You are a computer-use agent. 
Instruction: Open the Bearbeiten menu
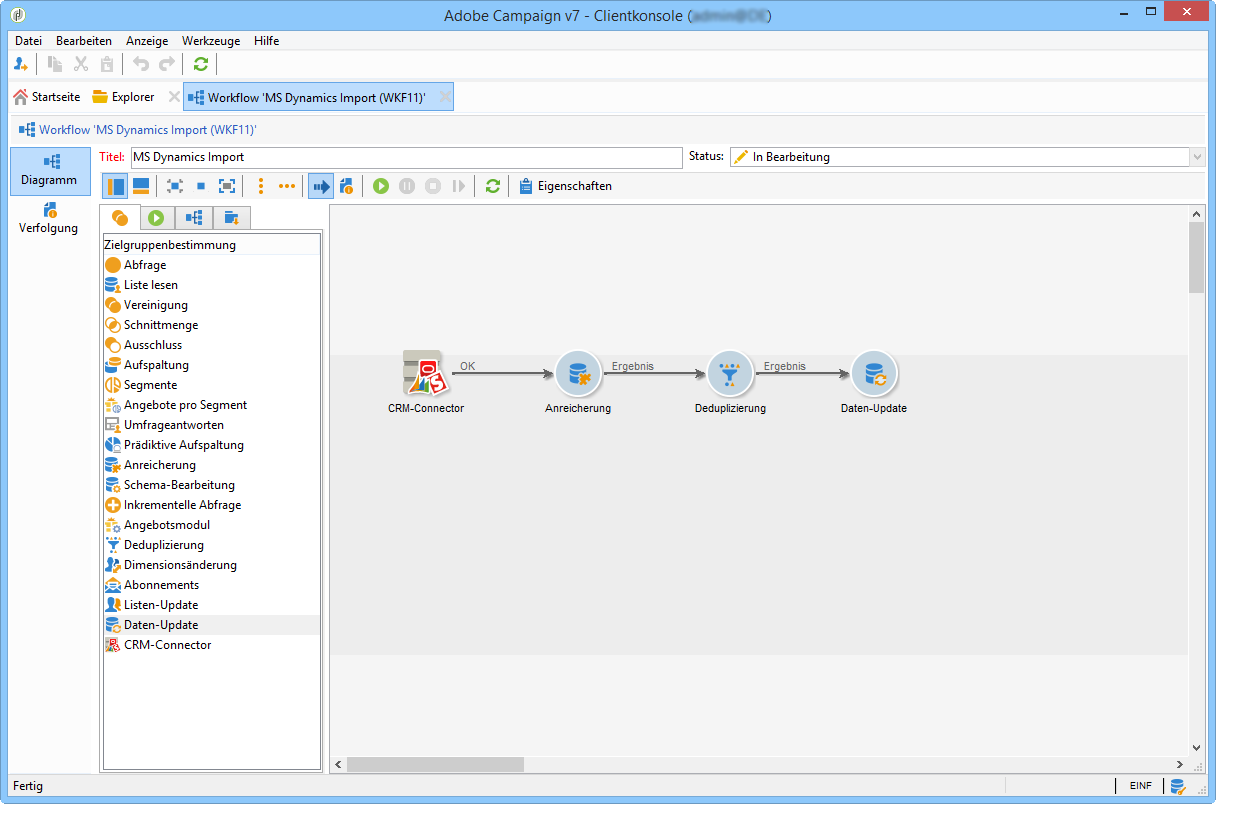84,41
